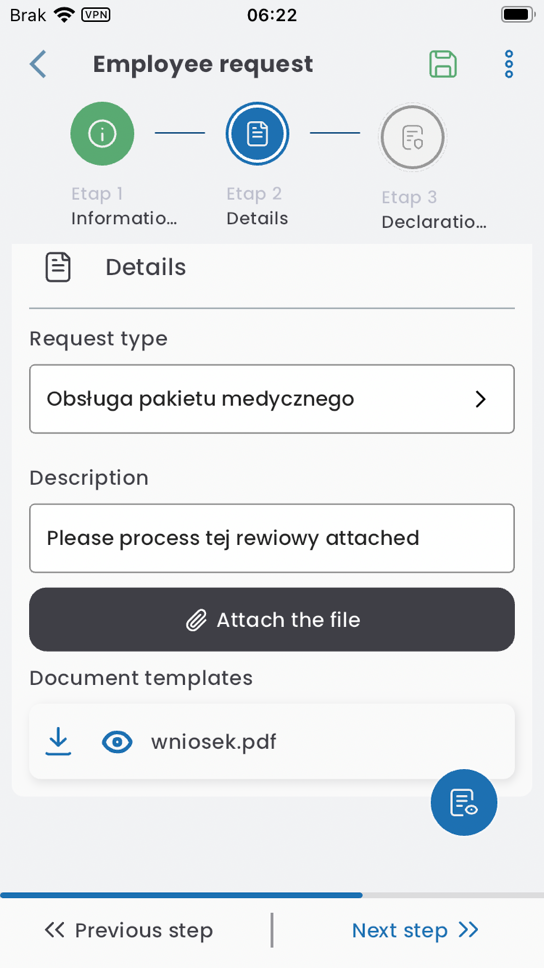This screenshot has width=544, height=968.
Task: Open the wniosek.pdf file name
Action: [214, 741]
